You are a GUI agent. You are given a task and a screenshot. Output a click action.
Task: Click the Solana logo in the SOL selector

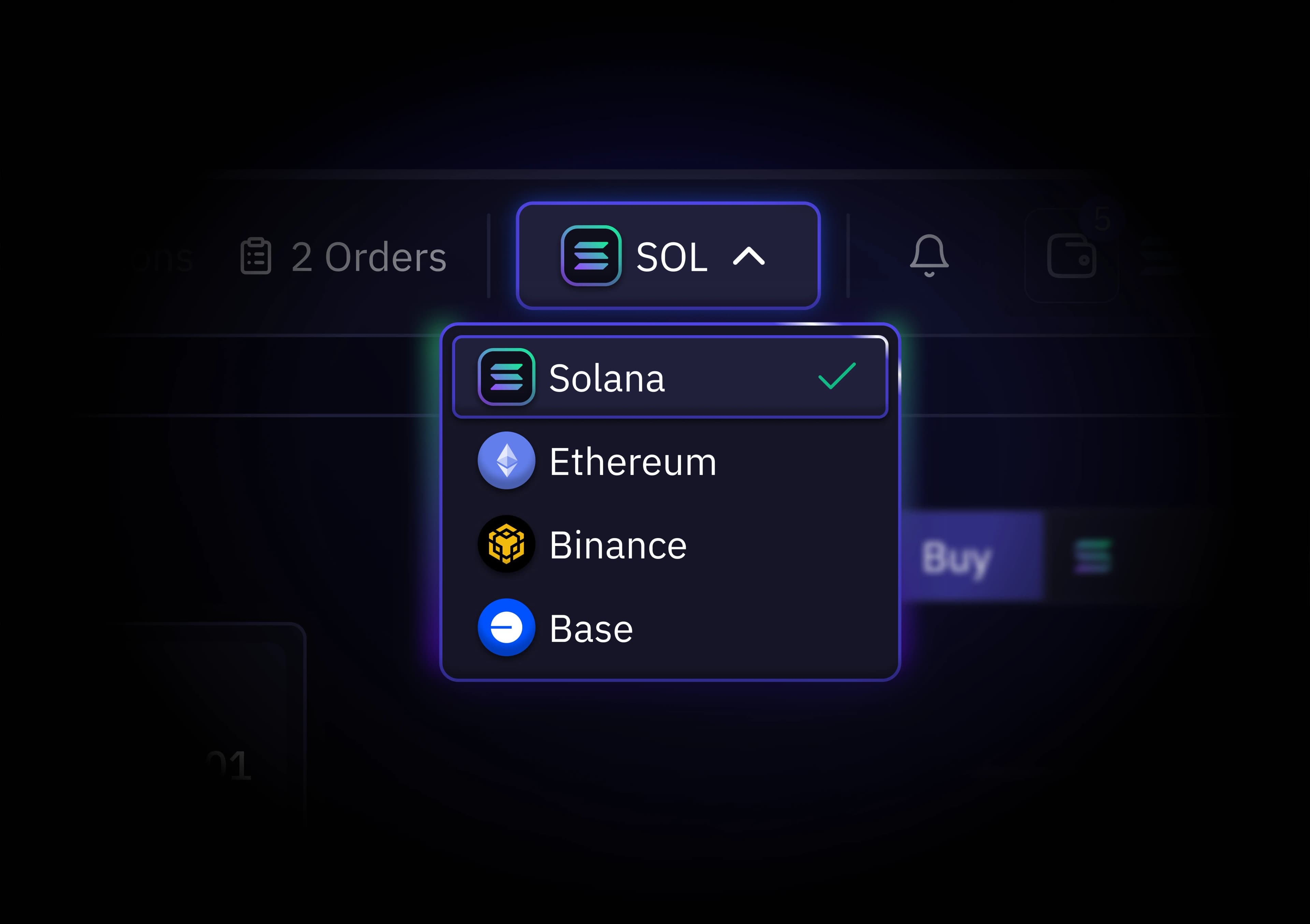tap(591, 256)
